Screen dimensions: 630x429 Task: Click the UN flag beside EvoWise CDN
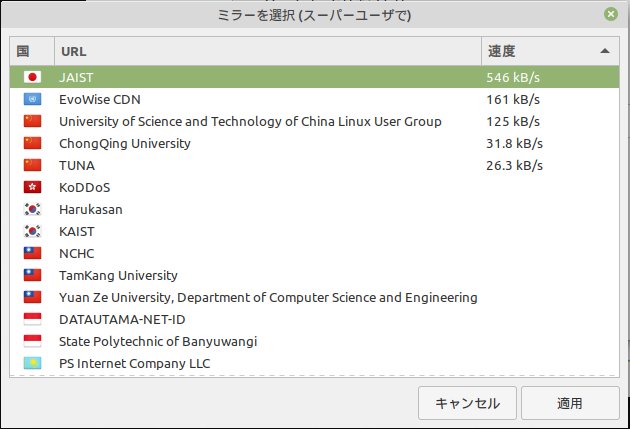(x=32, y=99)
